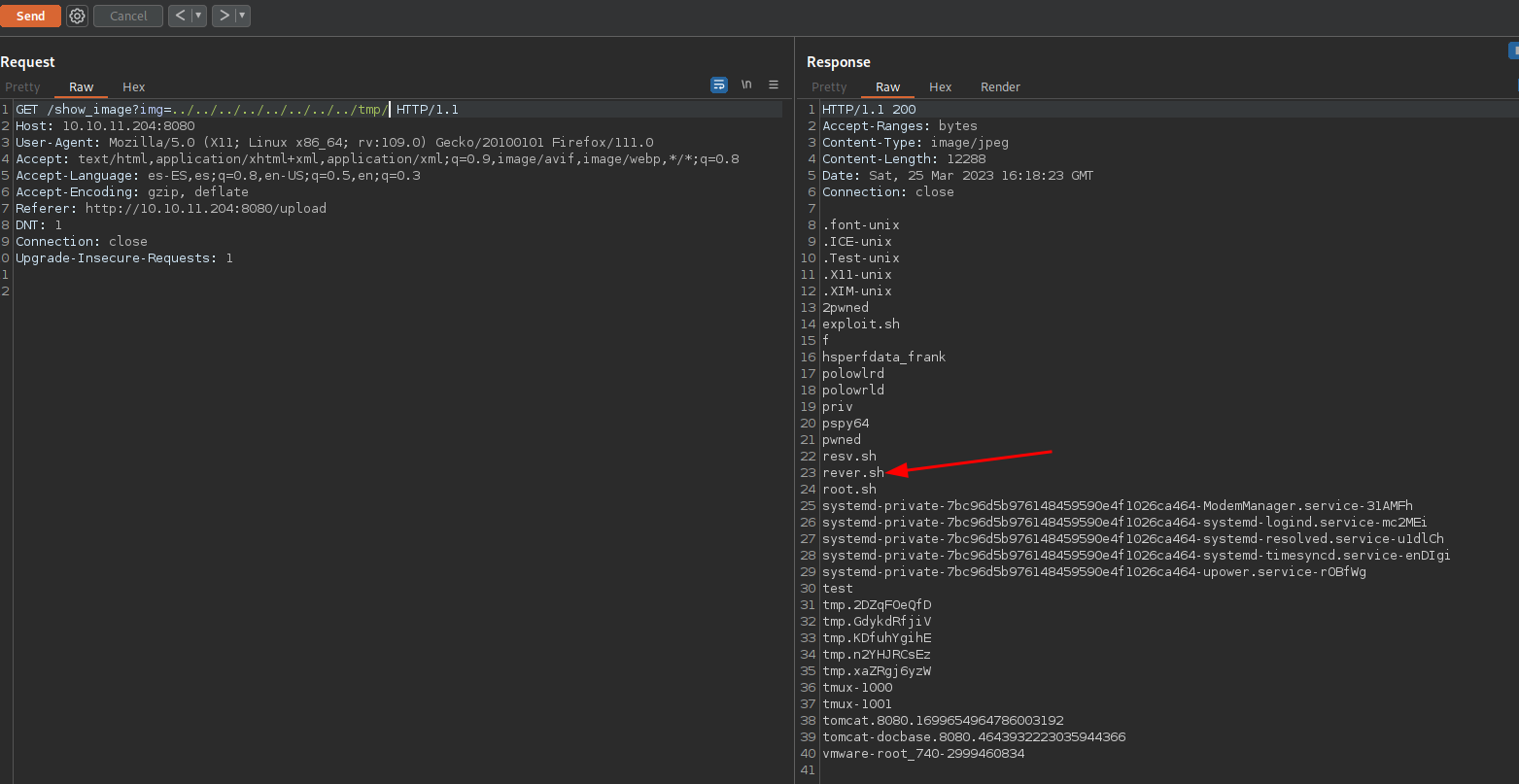Viewport: 1519px width, 784px height.
Task: Click the systemd-private systemd-resolved.service line
Action: click(x=1133, y=539)
